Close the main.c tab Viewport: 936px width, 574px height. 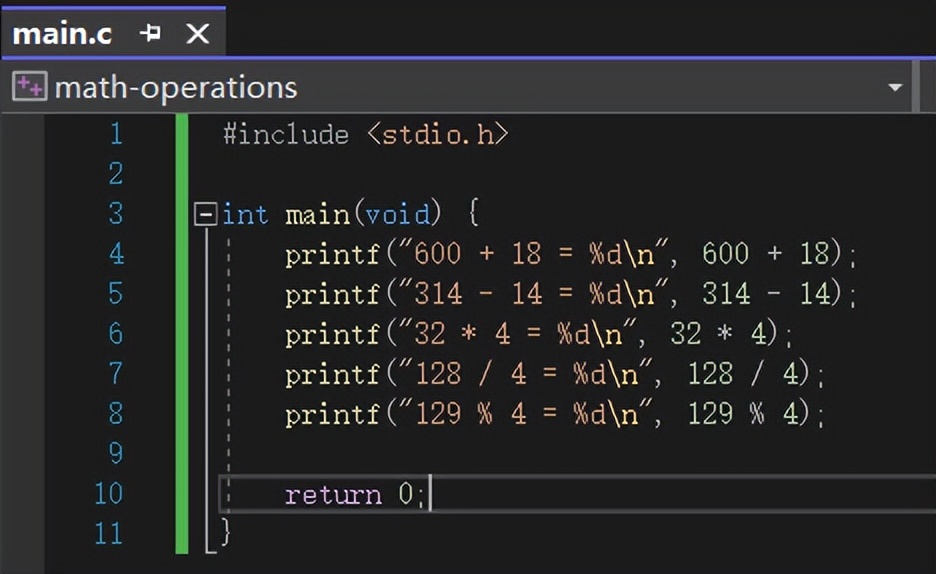[198, 33]
